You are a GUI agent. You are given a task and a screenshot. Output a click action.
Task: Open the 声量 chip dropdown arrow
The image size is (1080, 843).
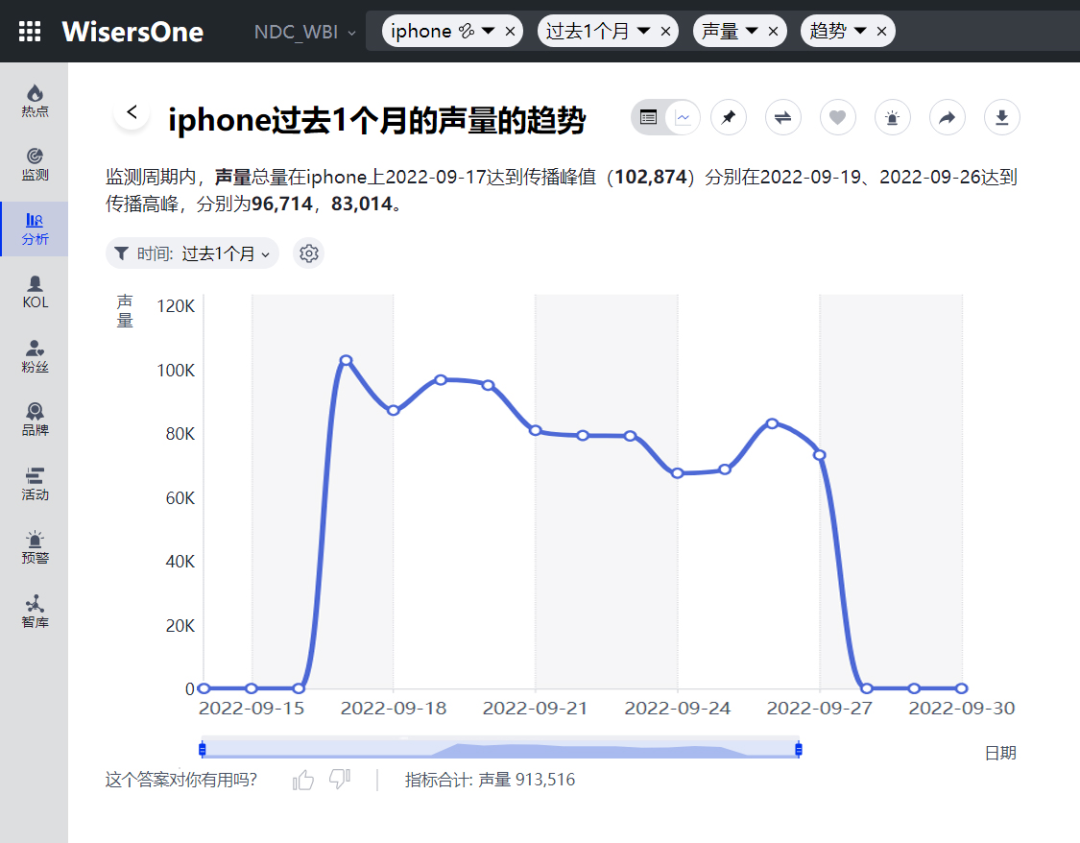(x=752, y=31)
